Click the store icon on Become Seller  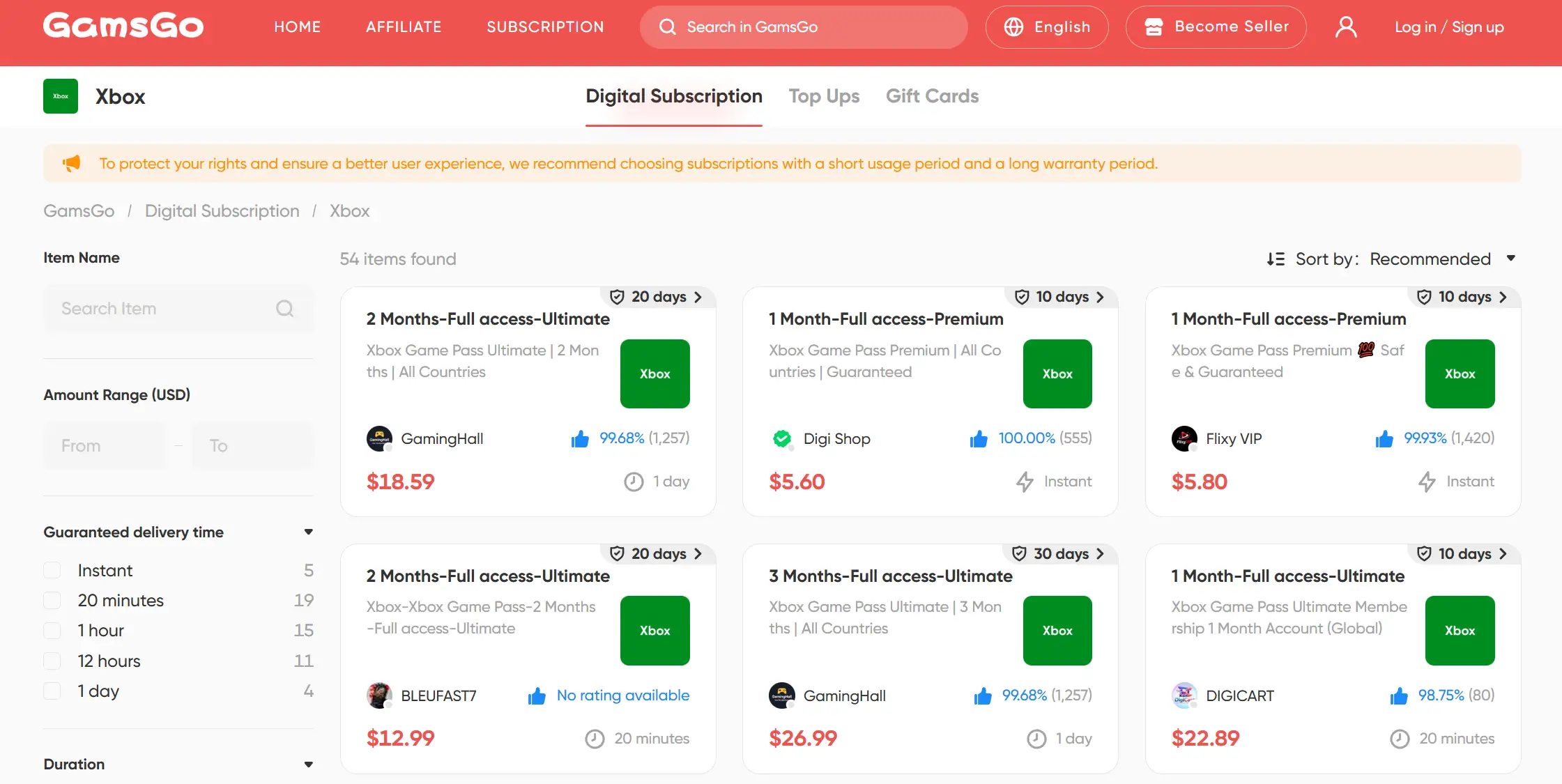tap(1154, 27)
